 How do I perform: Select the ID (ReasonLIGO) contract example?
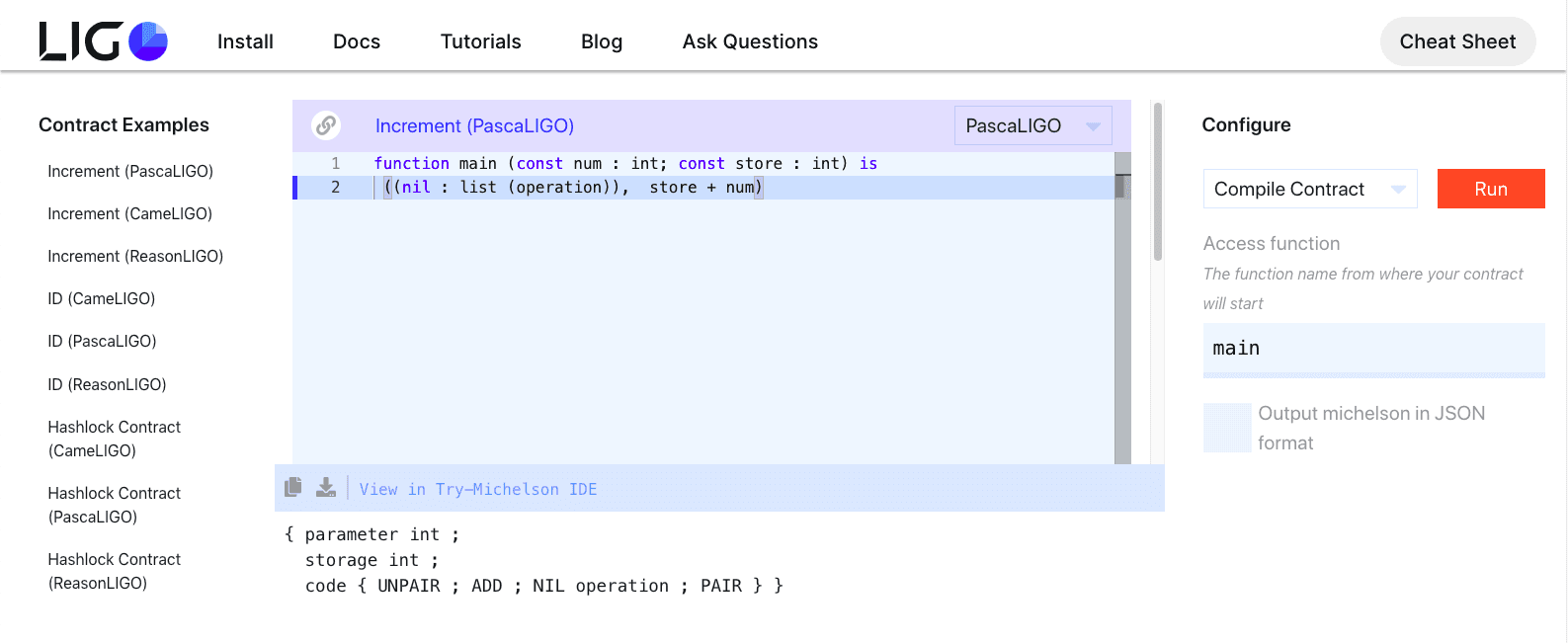pos(108,384)
